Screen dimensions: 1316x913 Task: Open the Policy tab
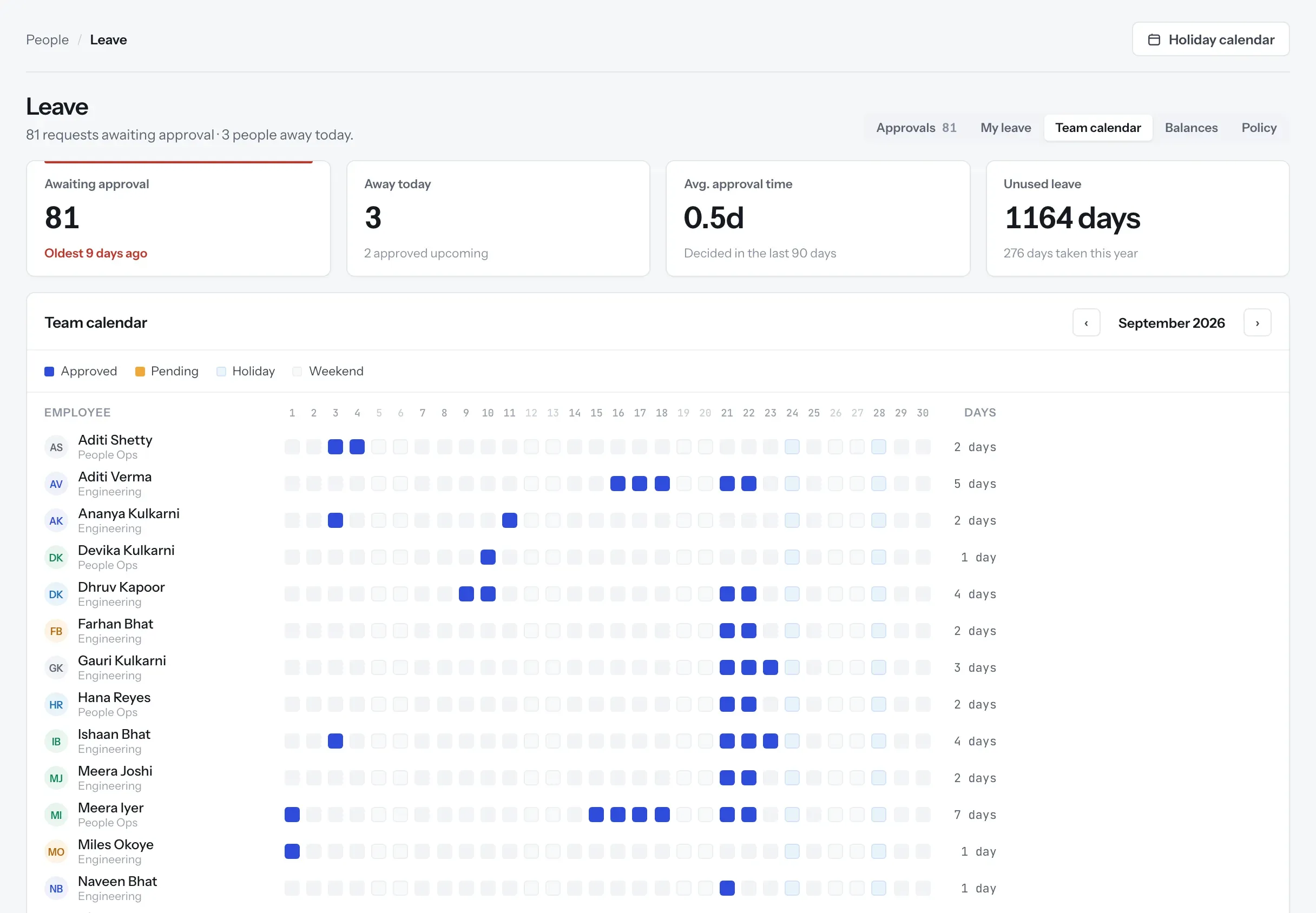[x=1259, y=128]
